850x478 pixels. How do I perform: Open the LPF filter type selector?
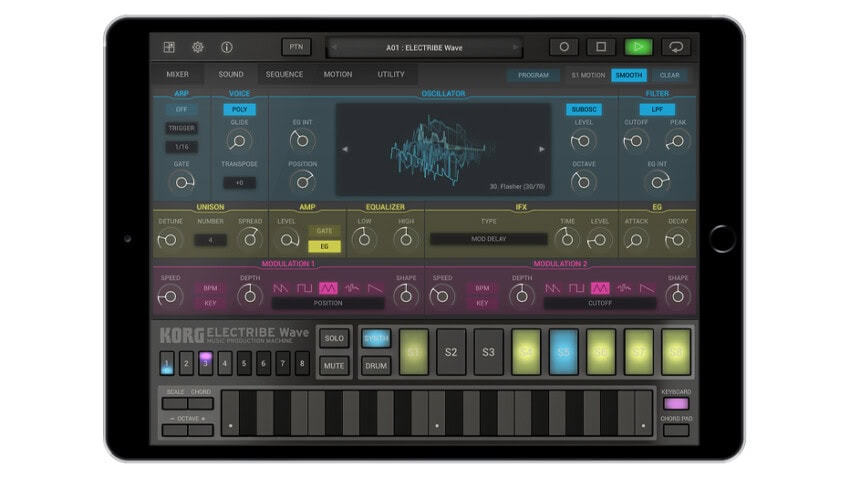(657, 109)
